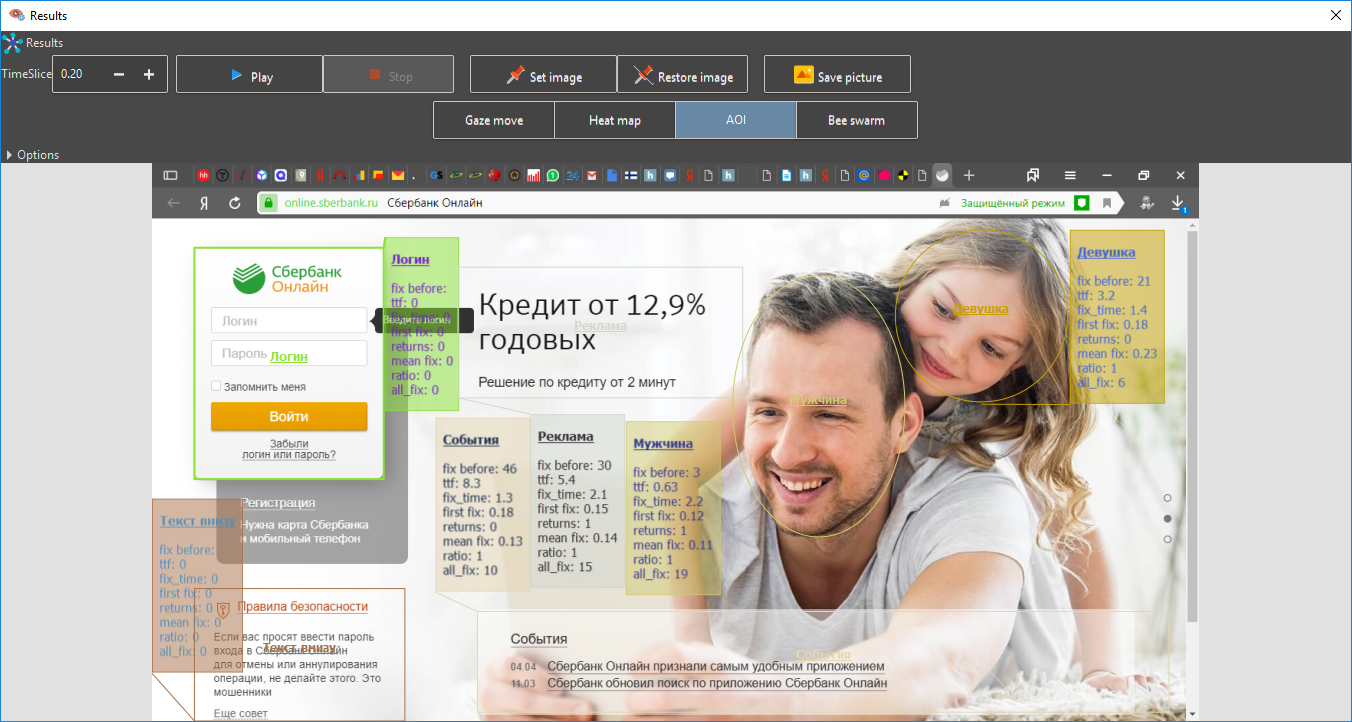Start gaze playback with the Play button
This screenshot has width=1352, height=722.
pyautogui.click(x=249, y=75)
